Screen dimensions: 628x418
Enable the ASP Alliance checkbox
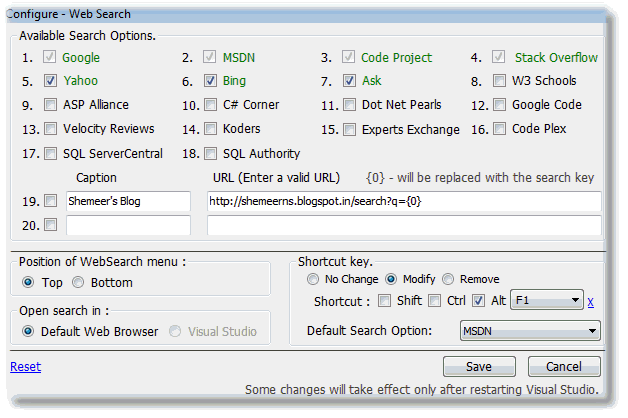50,104
